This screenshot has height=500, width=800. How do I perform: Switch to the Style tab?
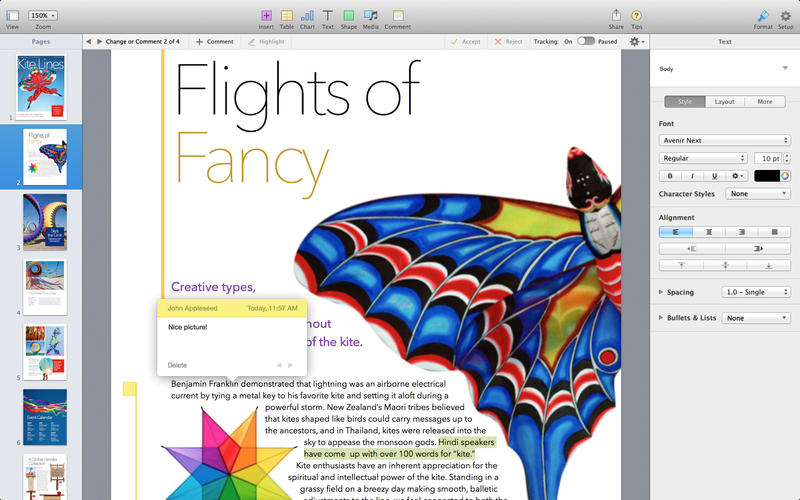[685, 102]
